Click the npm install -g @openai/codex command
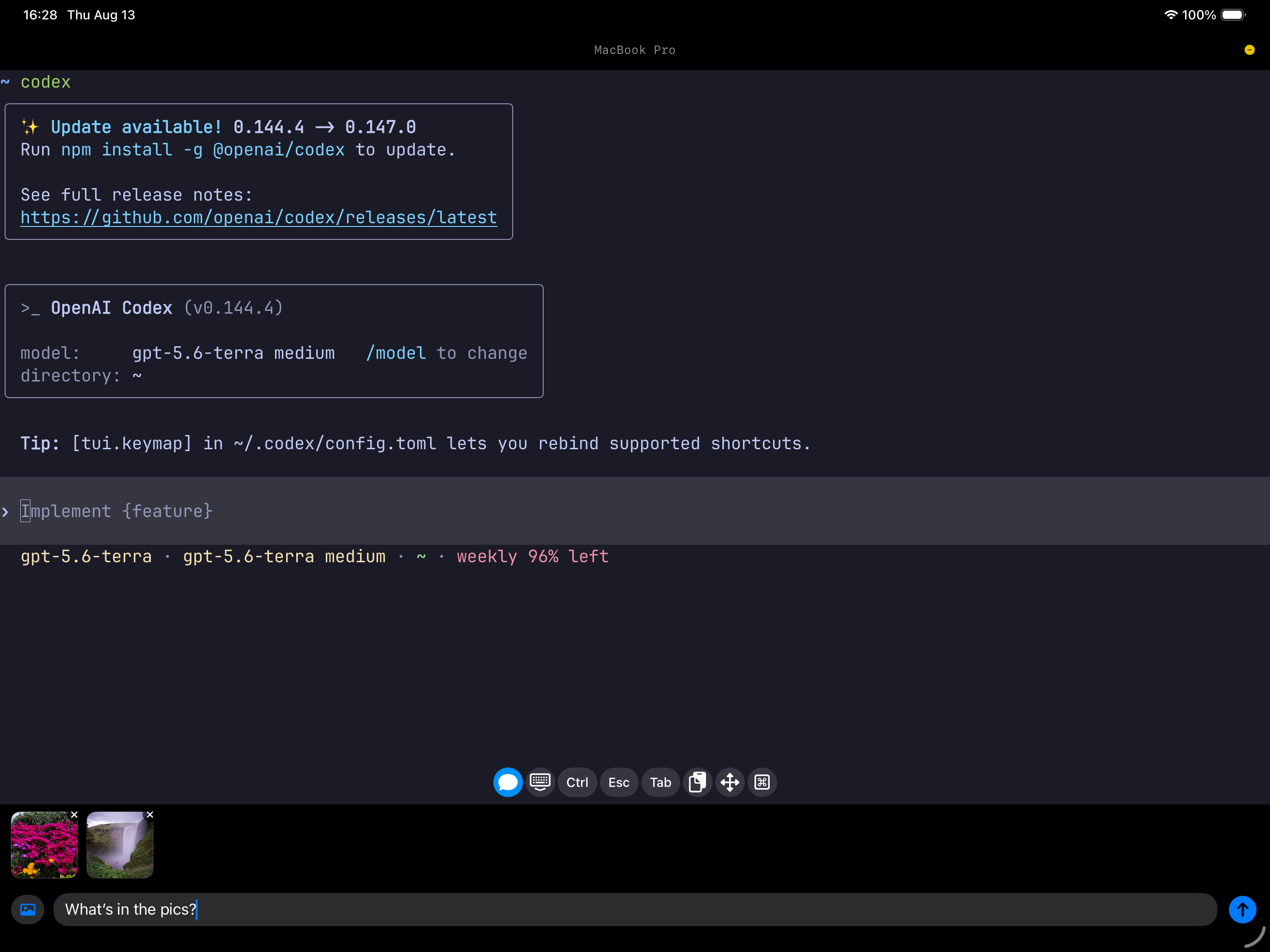Screen dimensions: 1270x952 coord(203,150)
